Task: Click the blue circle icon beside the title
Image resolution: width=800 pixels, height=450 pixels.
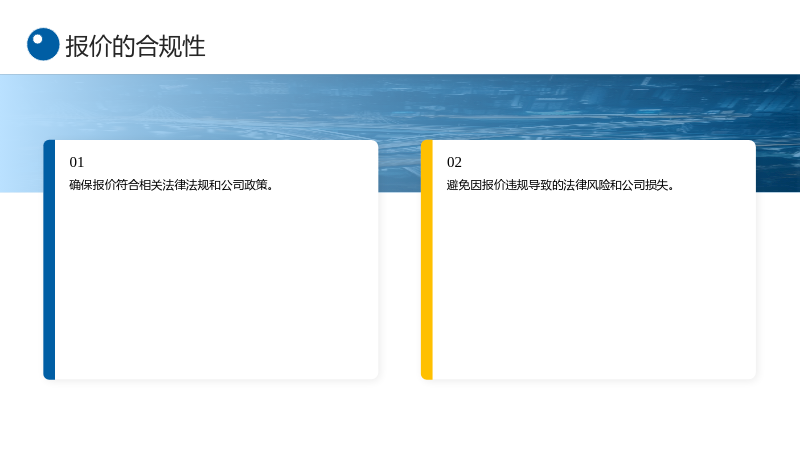Action: pos(43,44)
